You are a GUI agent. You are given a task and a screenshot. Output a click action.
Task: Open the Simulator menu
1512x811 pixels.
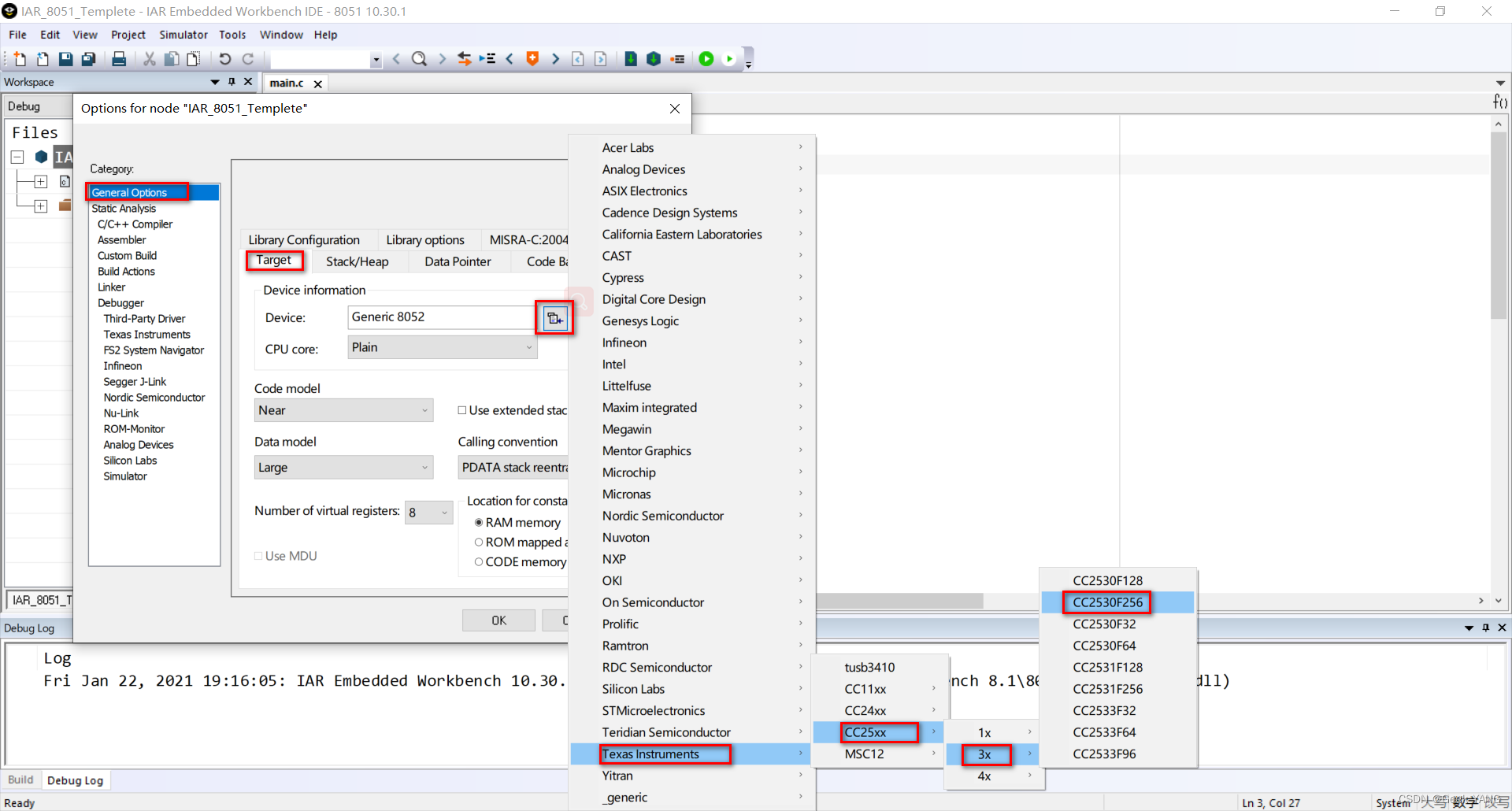pos(183,35)
